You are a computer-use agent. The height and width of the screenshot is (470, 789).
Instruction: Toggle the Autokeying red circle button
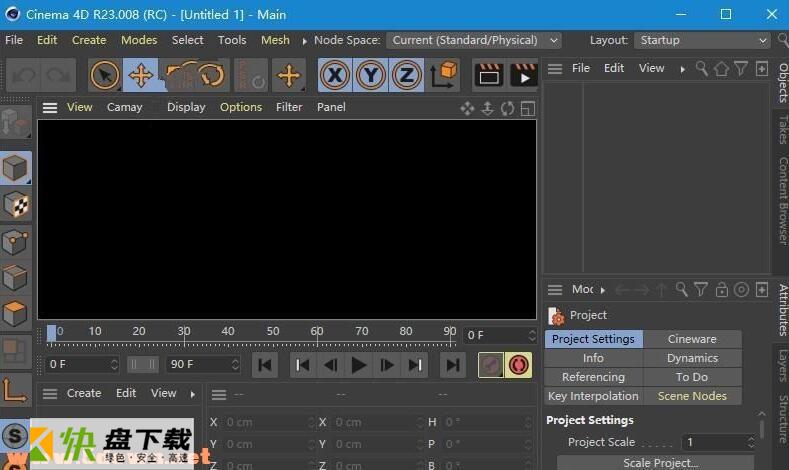pos(518,365)
